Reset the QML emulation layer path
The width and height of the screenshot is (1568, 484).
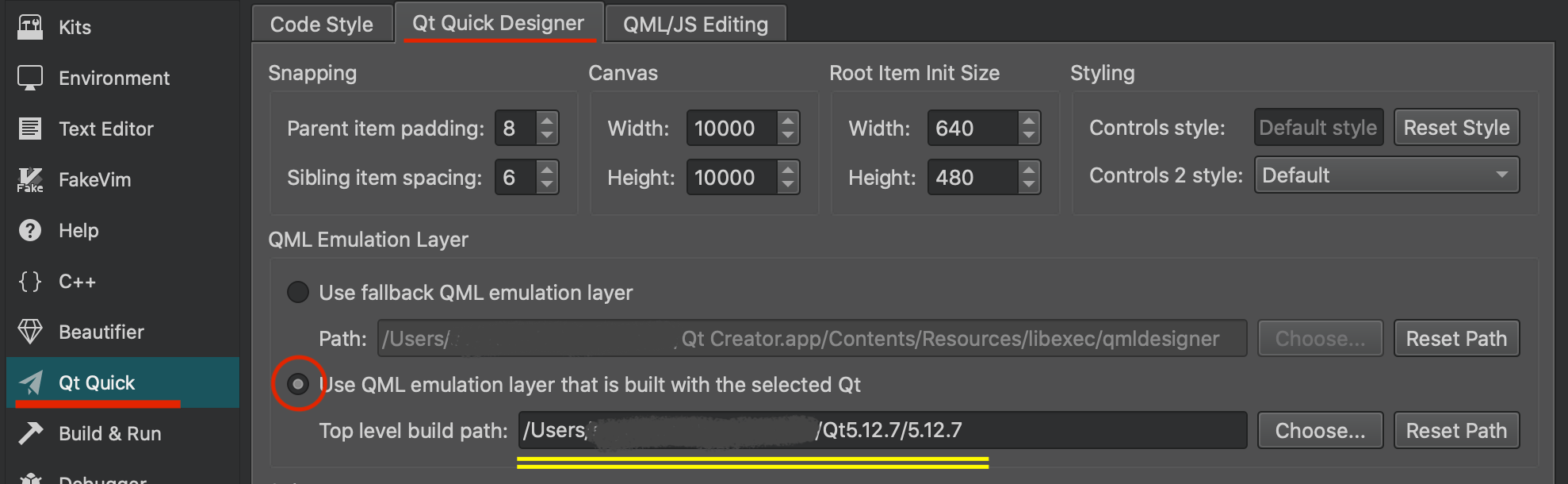pyautogui.click(x=1455, y=338)
